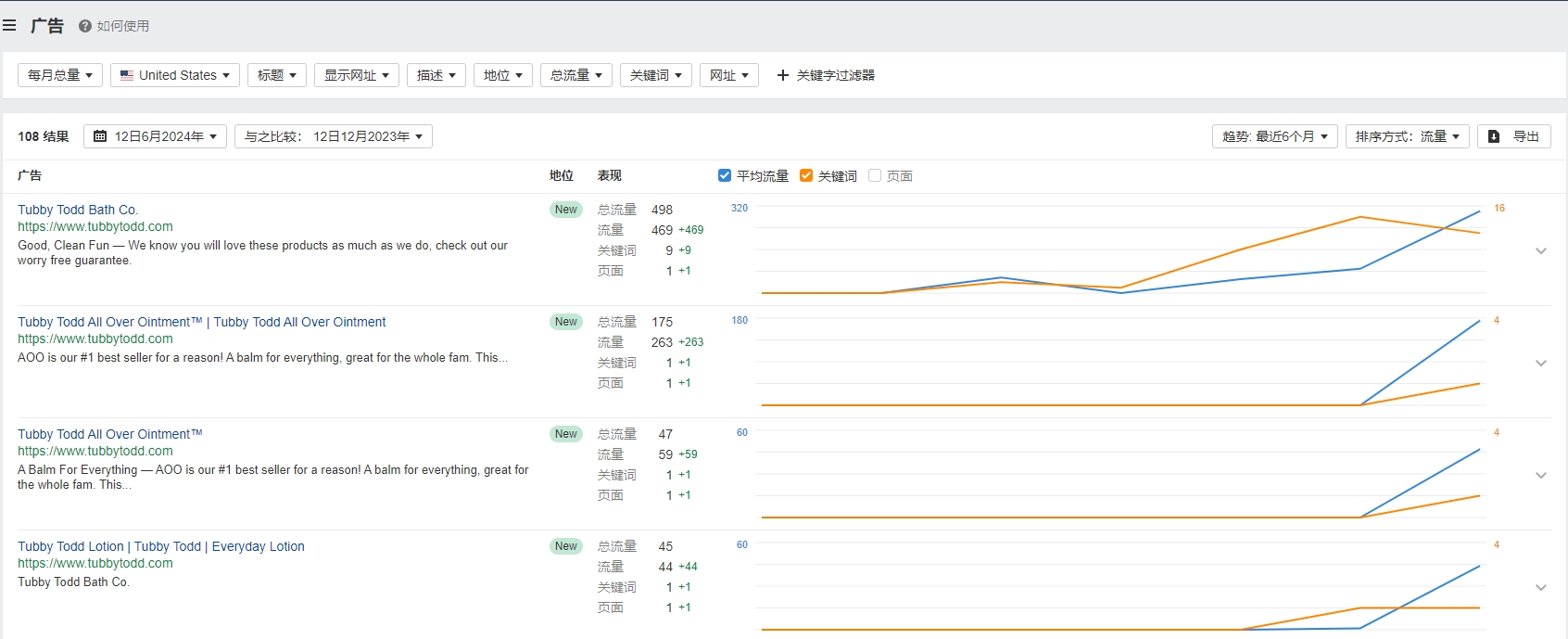Open Tubby Todd All Over Ointment™ | Tubby Todd link
This screenshot has width=1568, height=639.
[202, 322]
